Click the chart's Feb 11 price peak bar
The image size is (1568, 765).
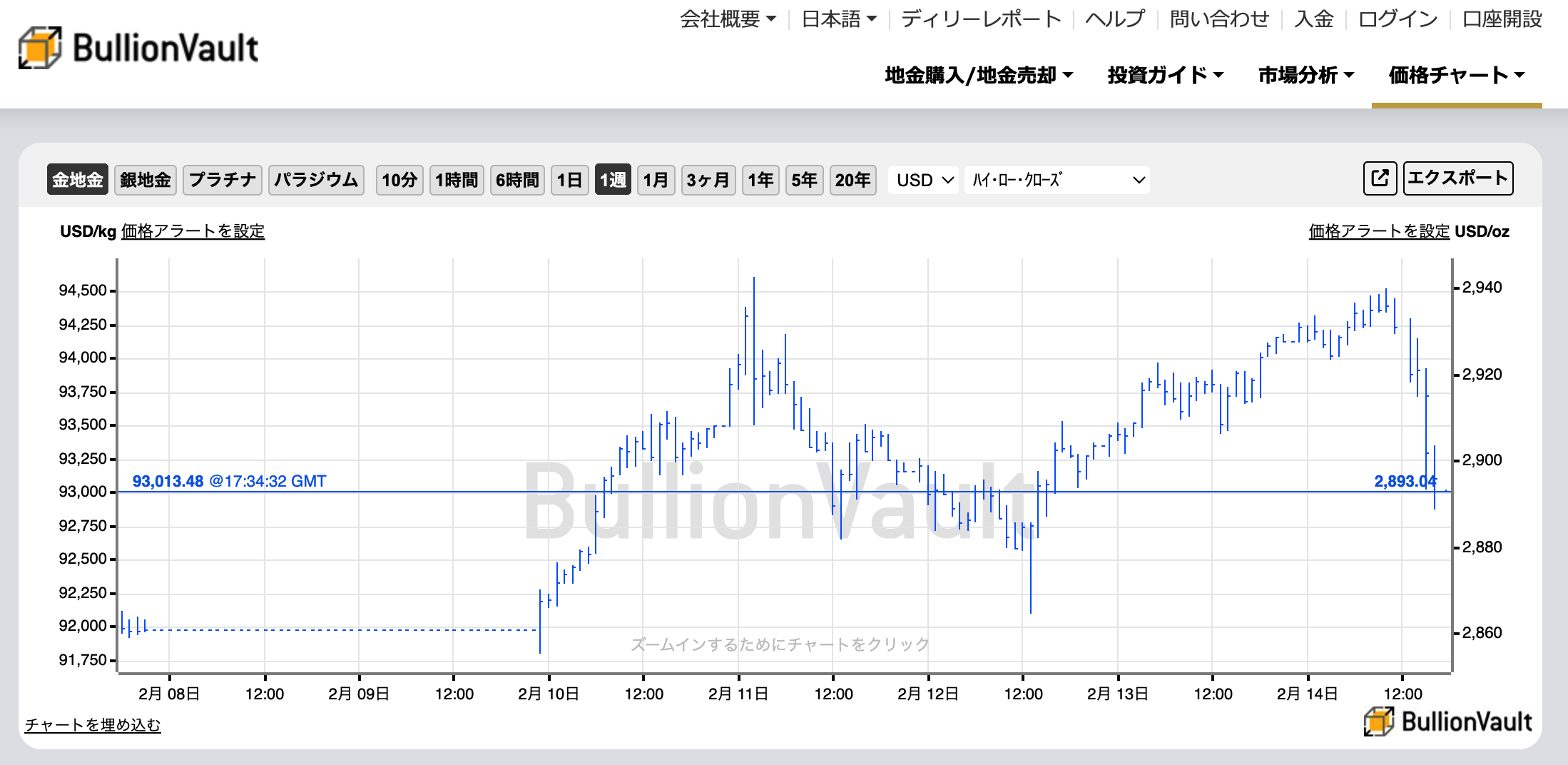click(754, 351)
